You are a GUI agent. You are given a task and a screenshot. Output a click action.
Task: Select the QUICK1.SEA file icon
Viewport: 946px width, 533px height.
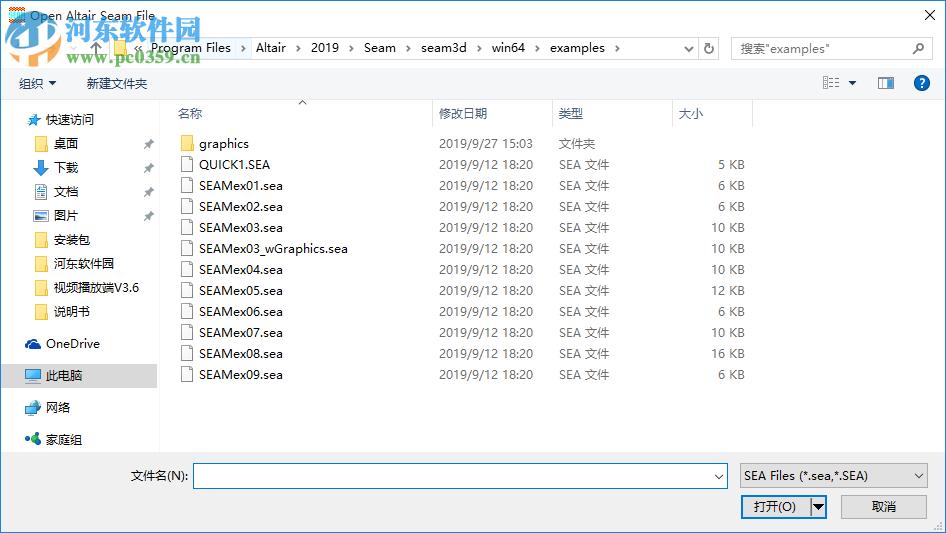pos(187,165)
